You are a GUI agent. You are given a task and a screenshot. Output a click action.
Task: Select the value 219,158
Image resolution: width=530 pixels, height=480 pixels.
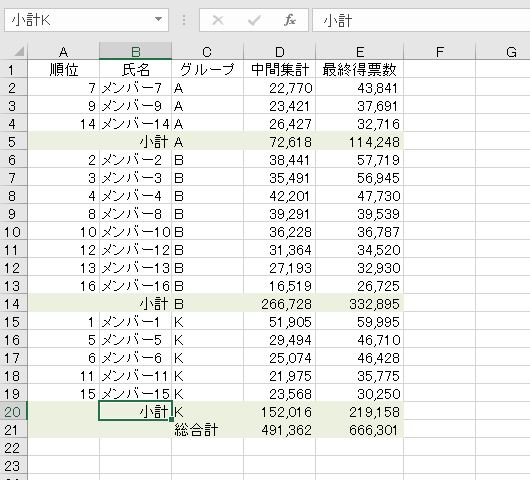click(x=359, y=412)
